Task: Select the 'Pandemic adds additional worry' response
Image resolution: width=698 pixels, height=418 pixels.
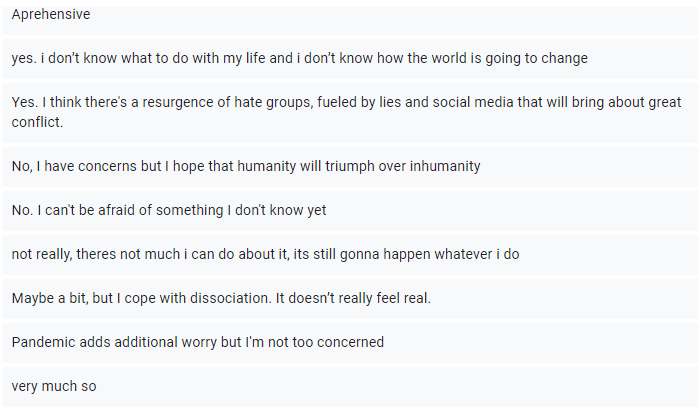Action: (x=198, y=342)
